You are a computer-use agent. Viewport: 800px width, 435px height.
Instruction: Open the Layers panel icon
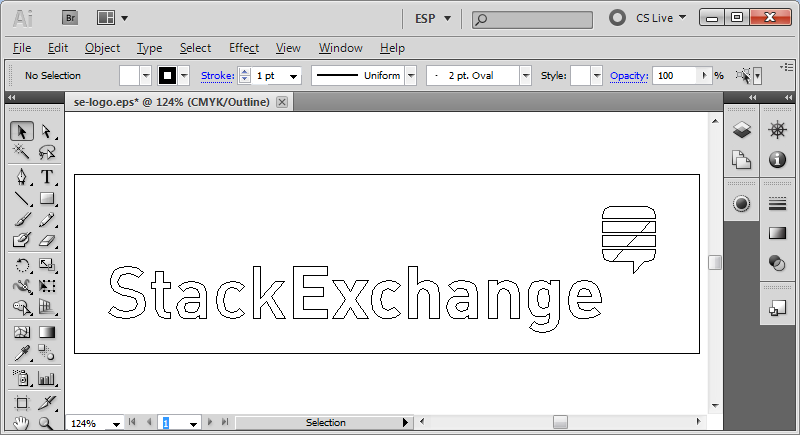pos(741,130)
